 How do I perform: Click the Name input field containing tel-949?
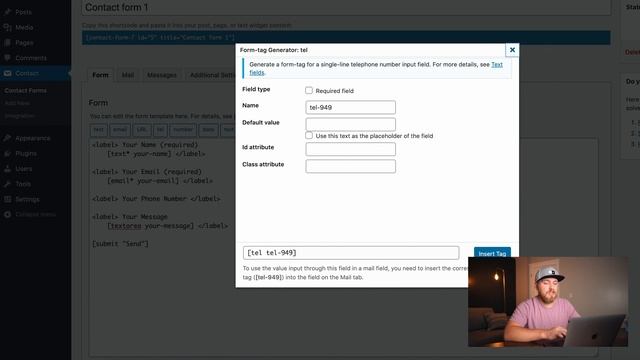point(351,107)
